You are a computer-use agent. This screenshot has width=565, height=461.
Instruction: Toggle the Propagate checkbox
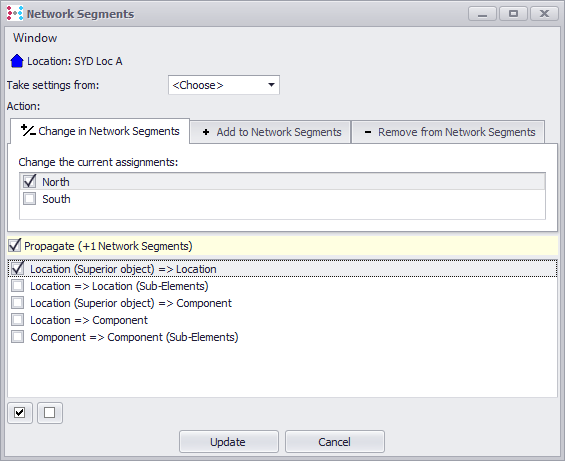coord(14,245)
